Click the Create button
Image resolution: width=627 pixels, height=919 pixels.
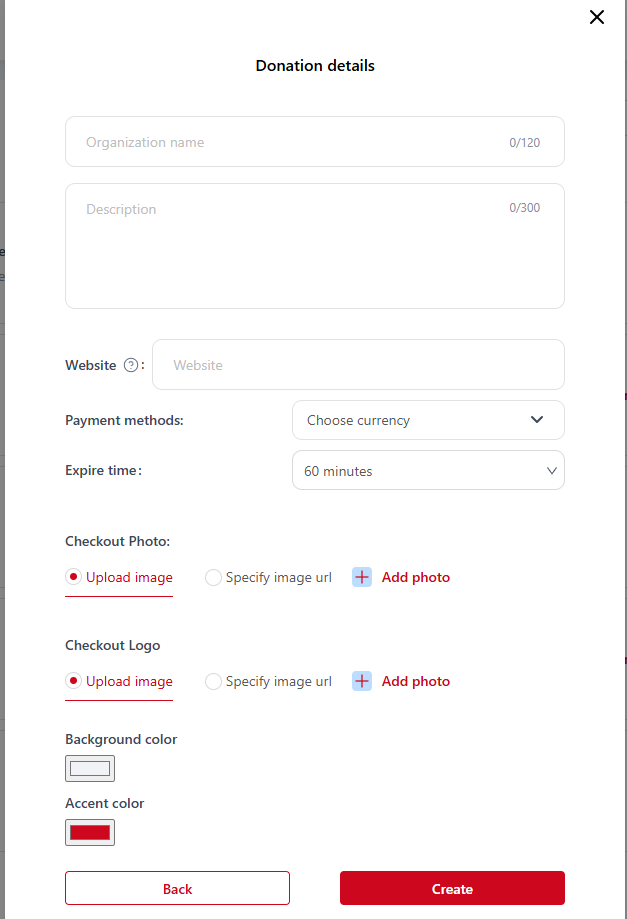(452, 888)
